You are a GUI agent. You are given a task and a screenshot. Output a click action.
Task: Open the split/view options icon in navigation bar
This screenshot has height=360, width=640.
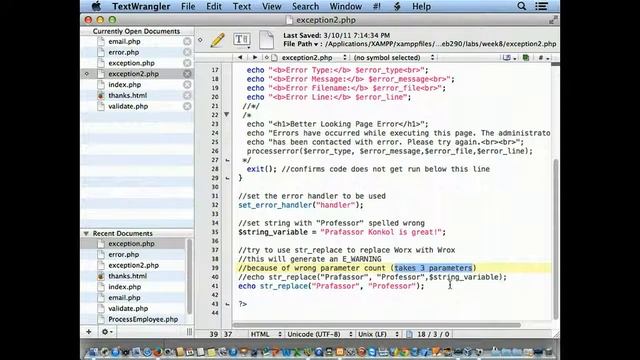coord(509,58)
